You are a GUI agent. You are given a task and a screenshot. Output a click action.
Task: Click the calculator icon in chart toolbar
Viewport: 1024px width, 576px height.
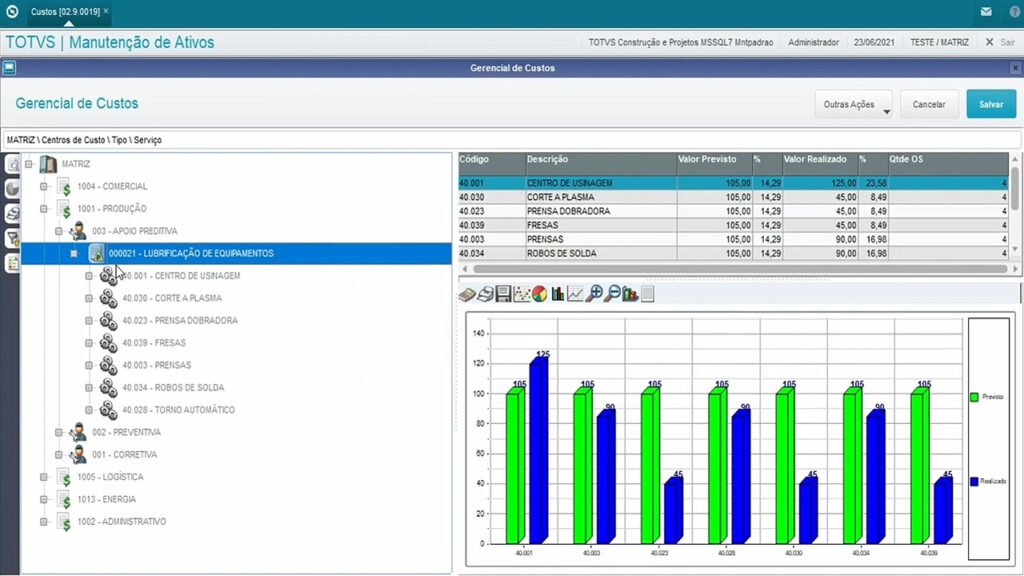(467, 295)
